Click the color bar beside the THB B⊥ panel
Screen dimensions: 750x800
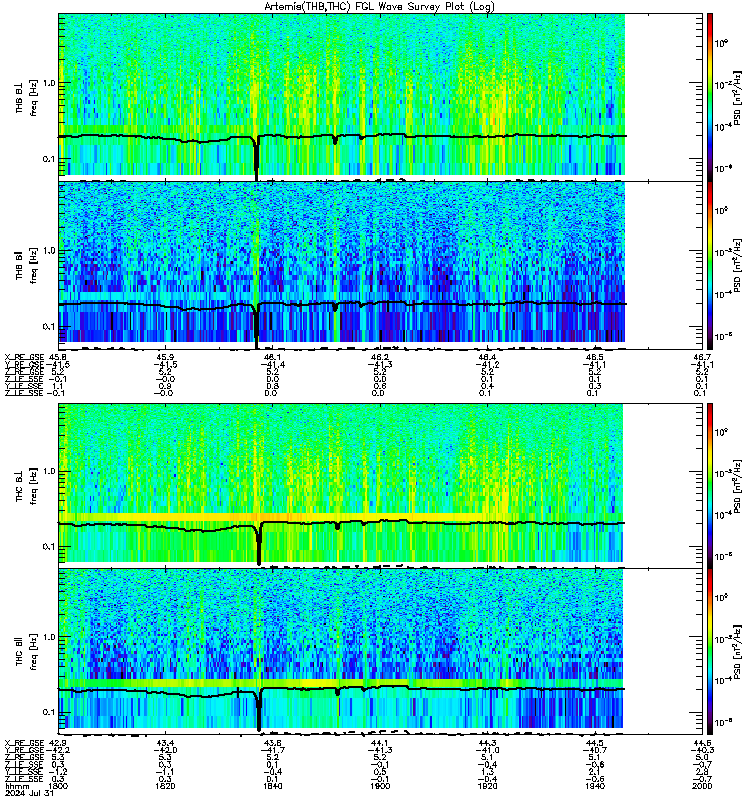point(710,97)
